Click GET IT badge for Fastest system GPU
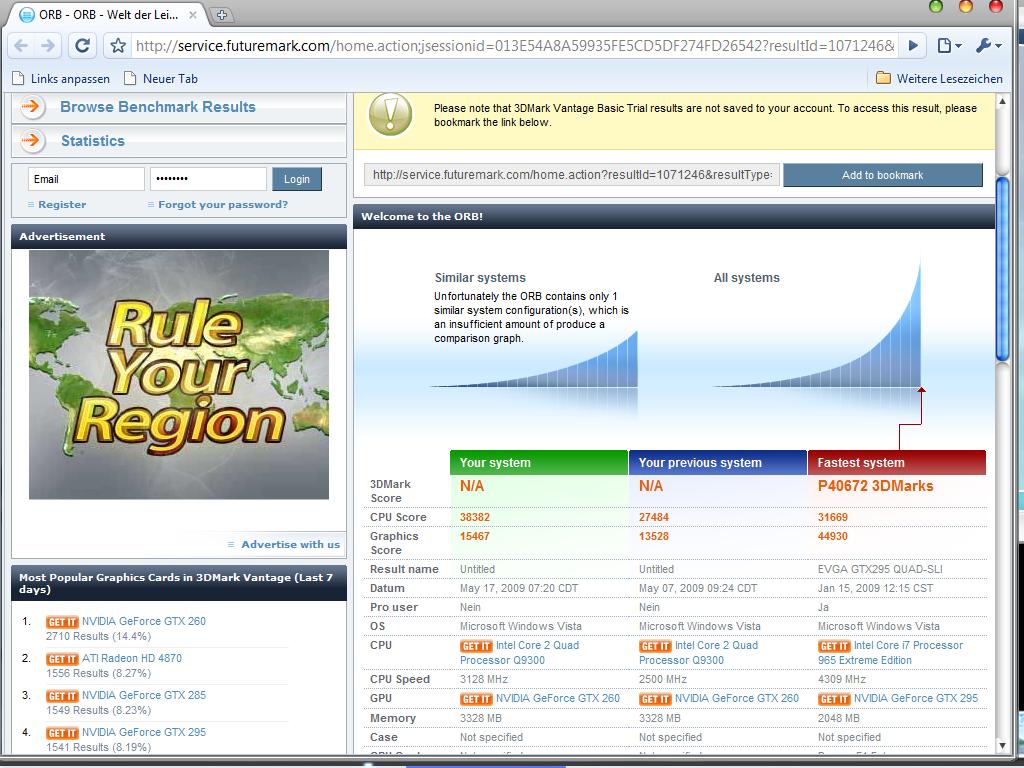 click(834, 699)
